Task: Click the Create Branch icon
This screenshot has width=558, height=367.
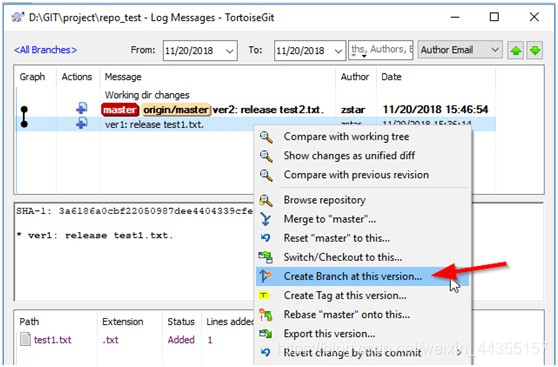Action: click(265, 276)
